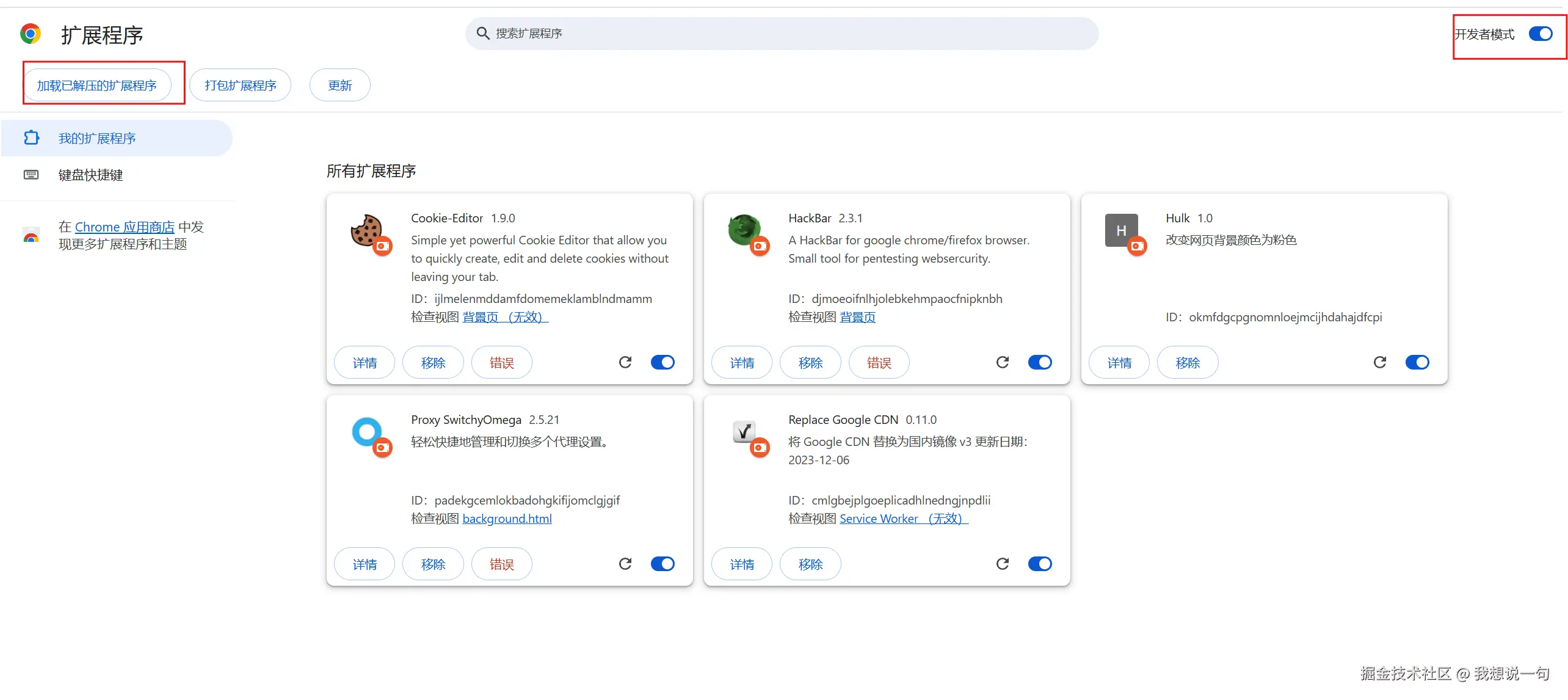Click the search magnifier icon
1568x700 pixels.
483,34
